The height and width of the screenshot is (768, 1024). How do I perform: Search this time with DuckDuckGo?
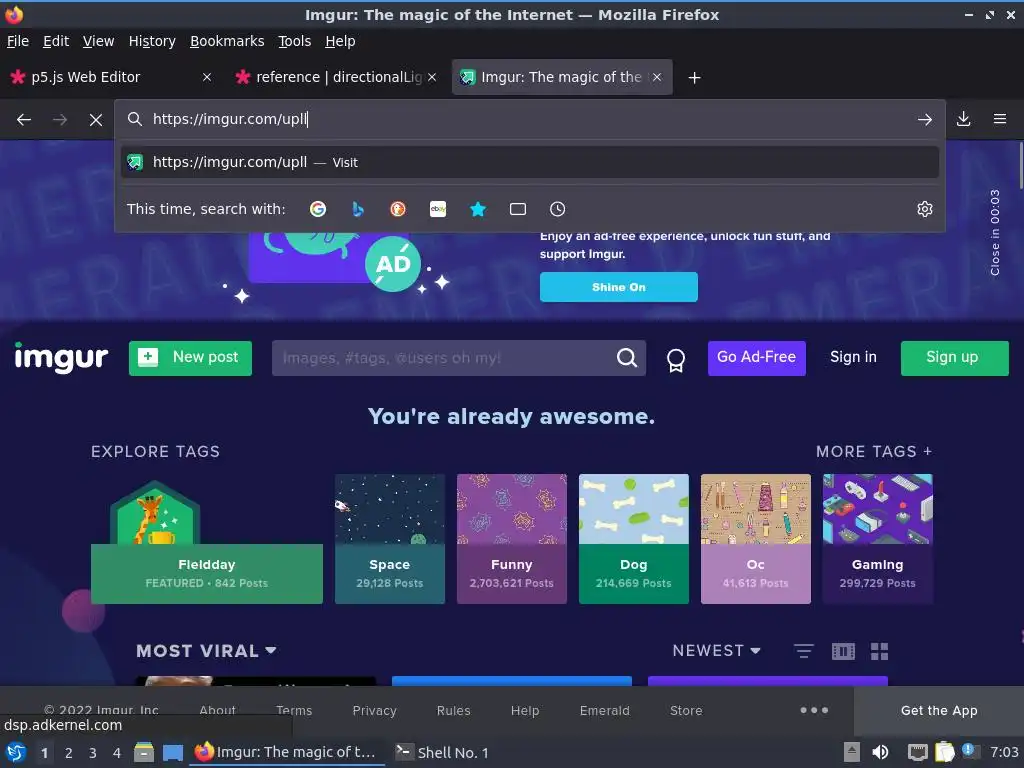point(398,209)
